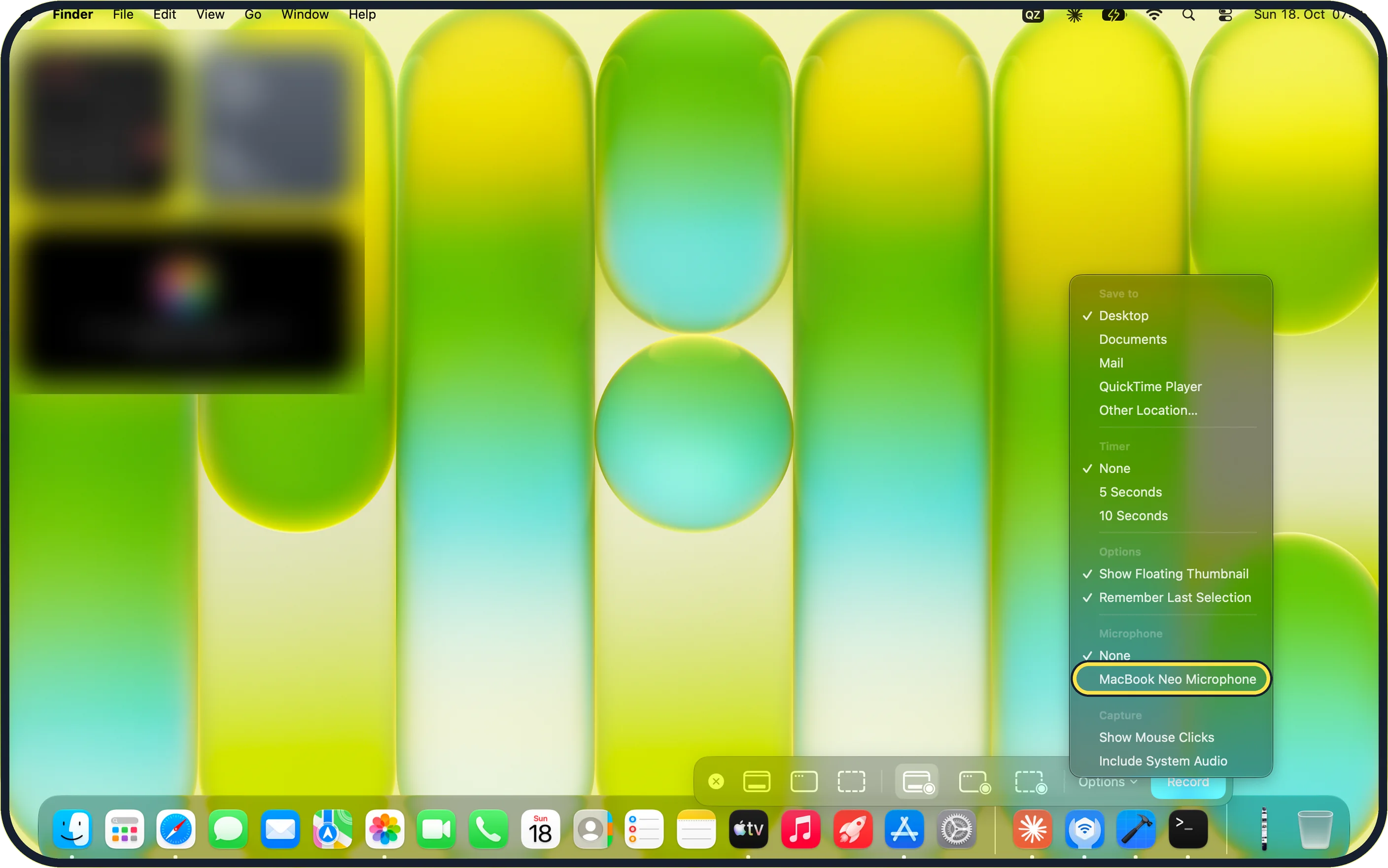Set the timer to None
Viewport: 1388px width, 868px height.
tap(1170, 468)
